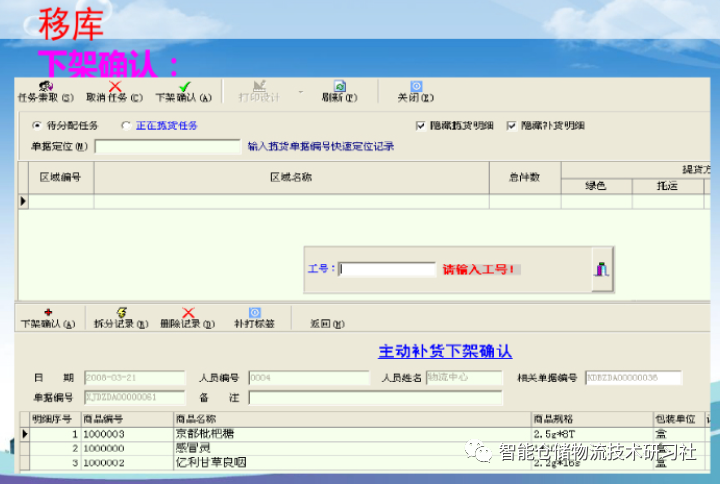Viewport: 720px width, 484px height.
Task: Click the 商品规格 column header
Action: coord(593,419)
